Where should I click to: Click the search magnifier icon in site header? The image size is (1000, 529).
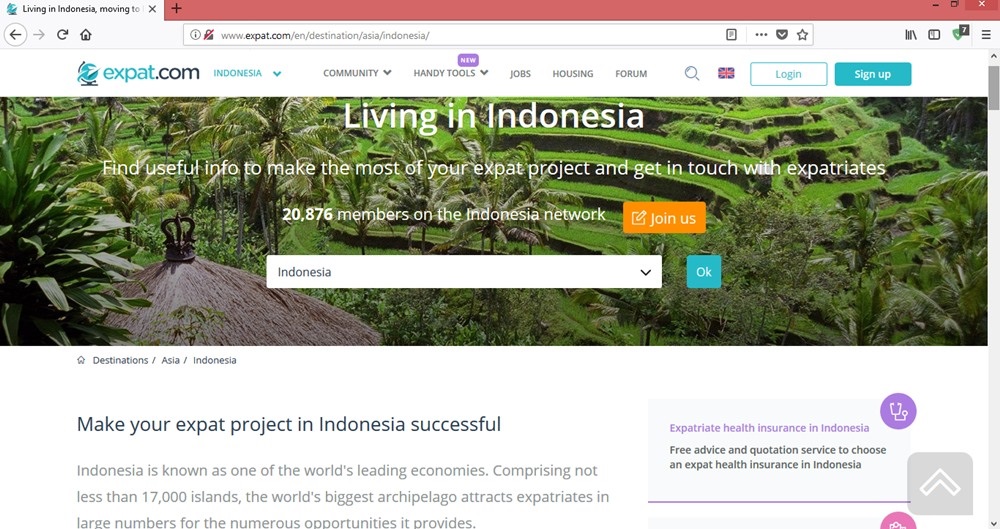692,73
